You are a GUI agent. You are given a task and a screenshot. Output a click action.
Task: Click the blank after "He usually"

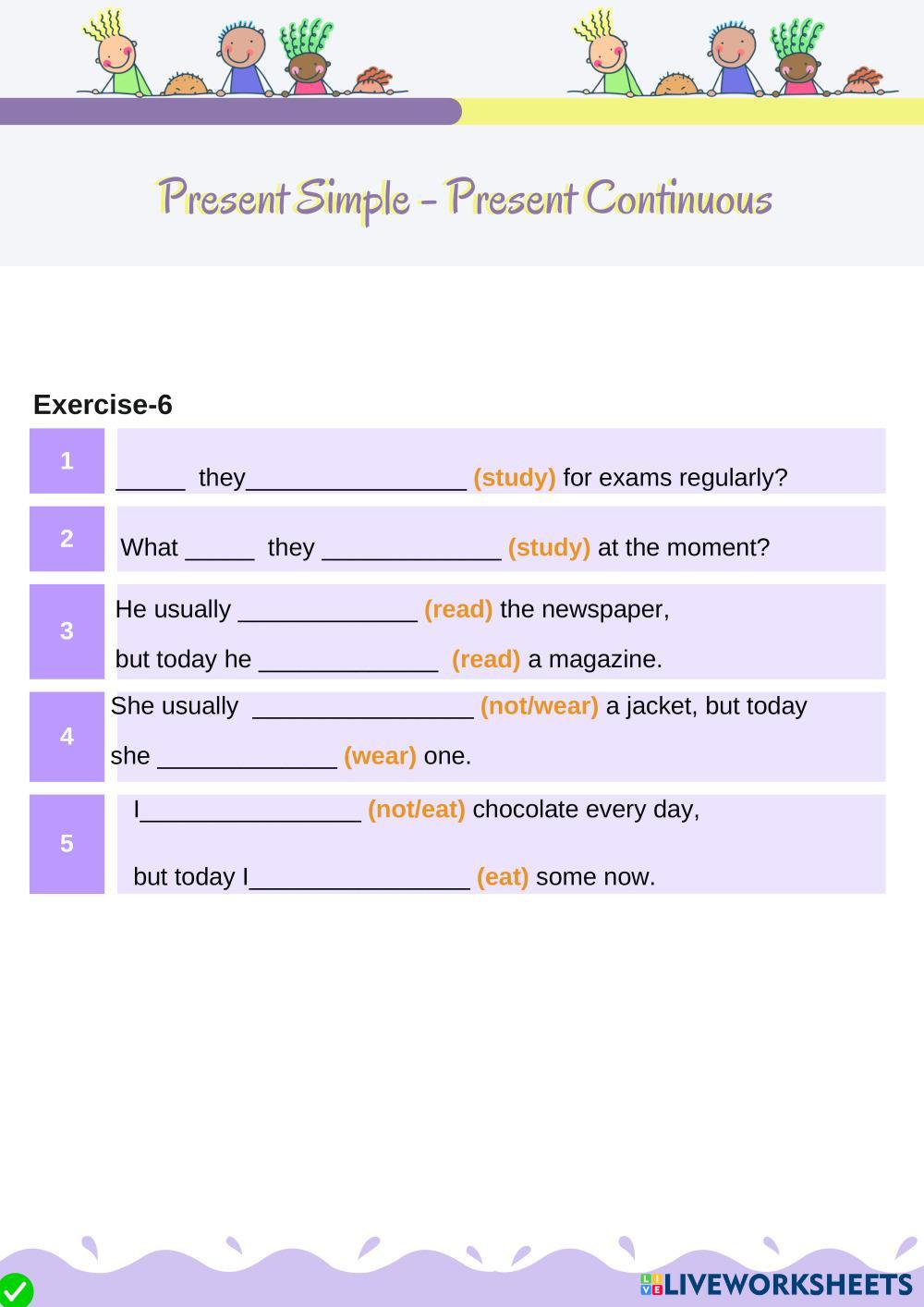pos(327,610)
